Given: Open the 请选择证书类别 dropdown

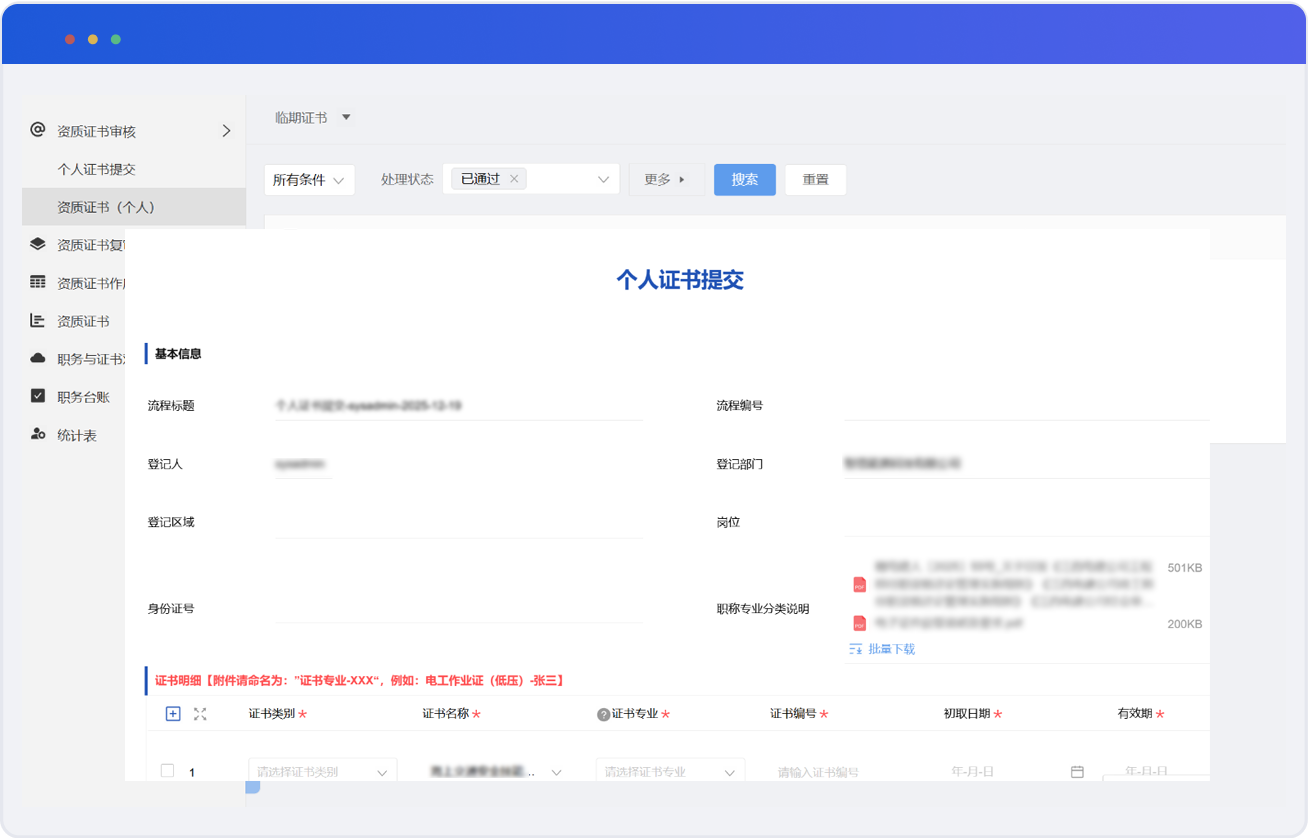Looking at the screenshot, I should (x=322, y=772).
